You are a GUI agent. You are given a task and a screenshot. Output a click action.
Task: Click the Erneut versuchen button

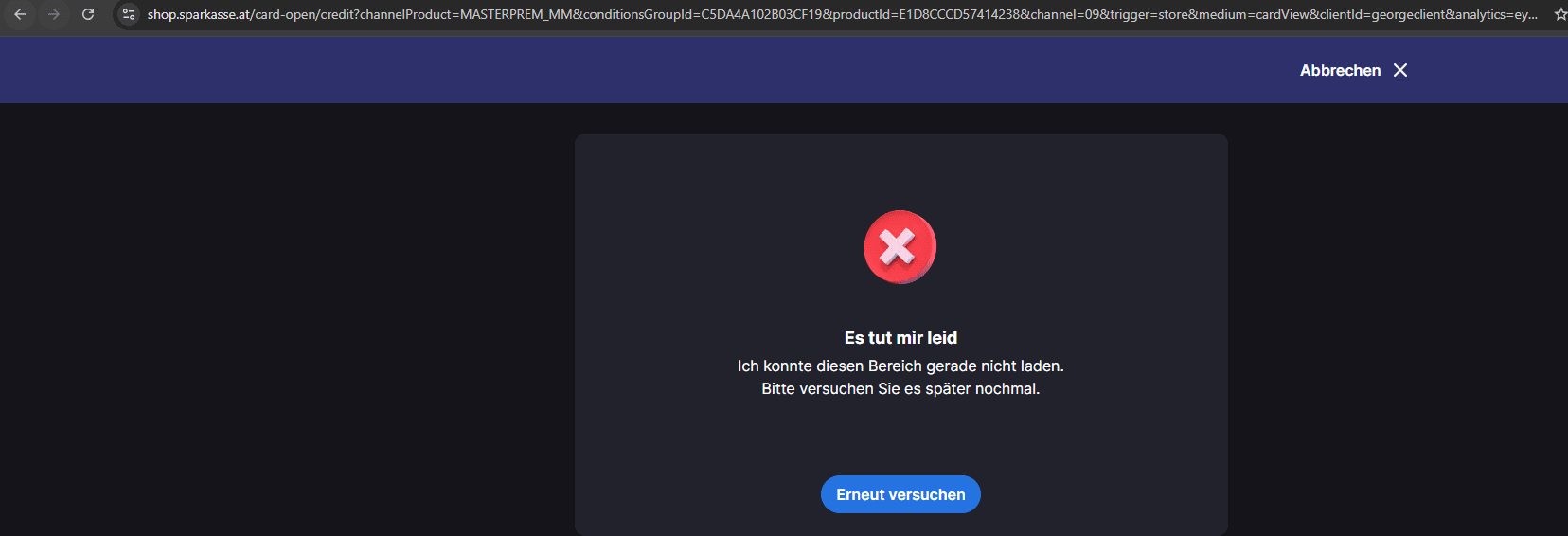[x=900, y=494]
